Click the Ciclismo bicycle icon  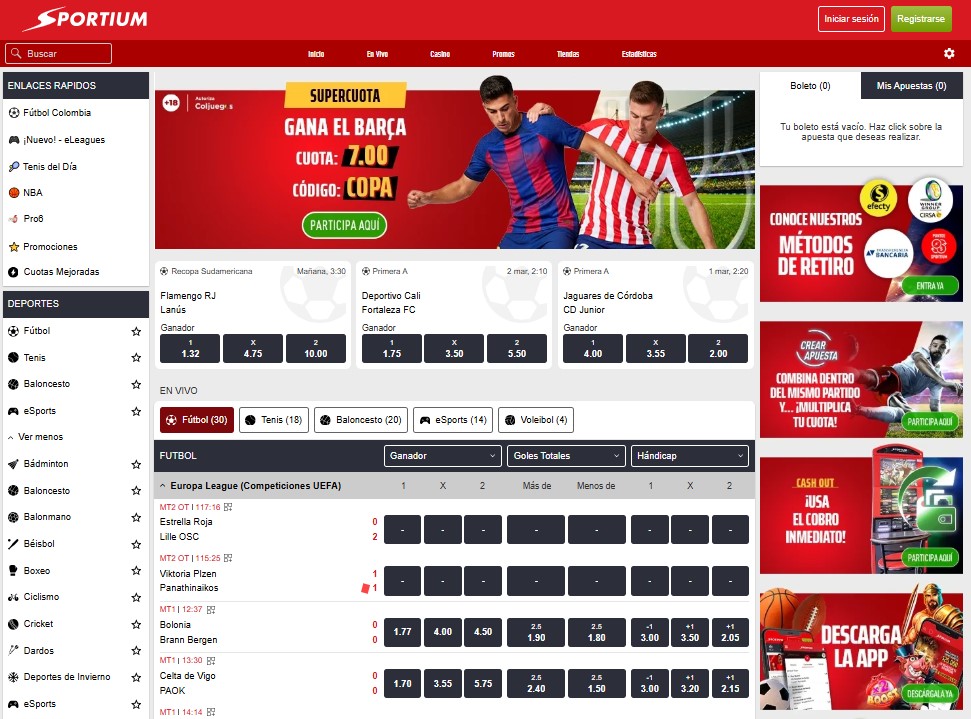[x=13, y=597]
